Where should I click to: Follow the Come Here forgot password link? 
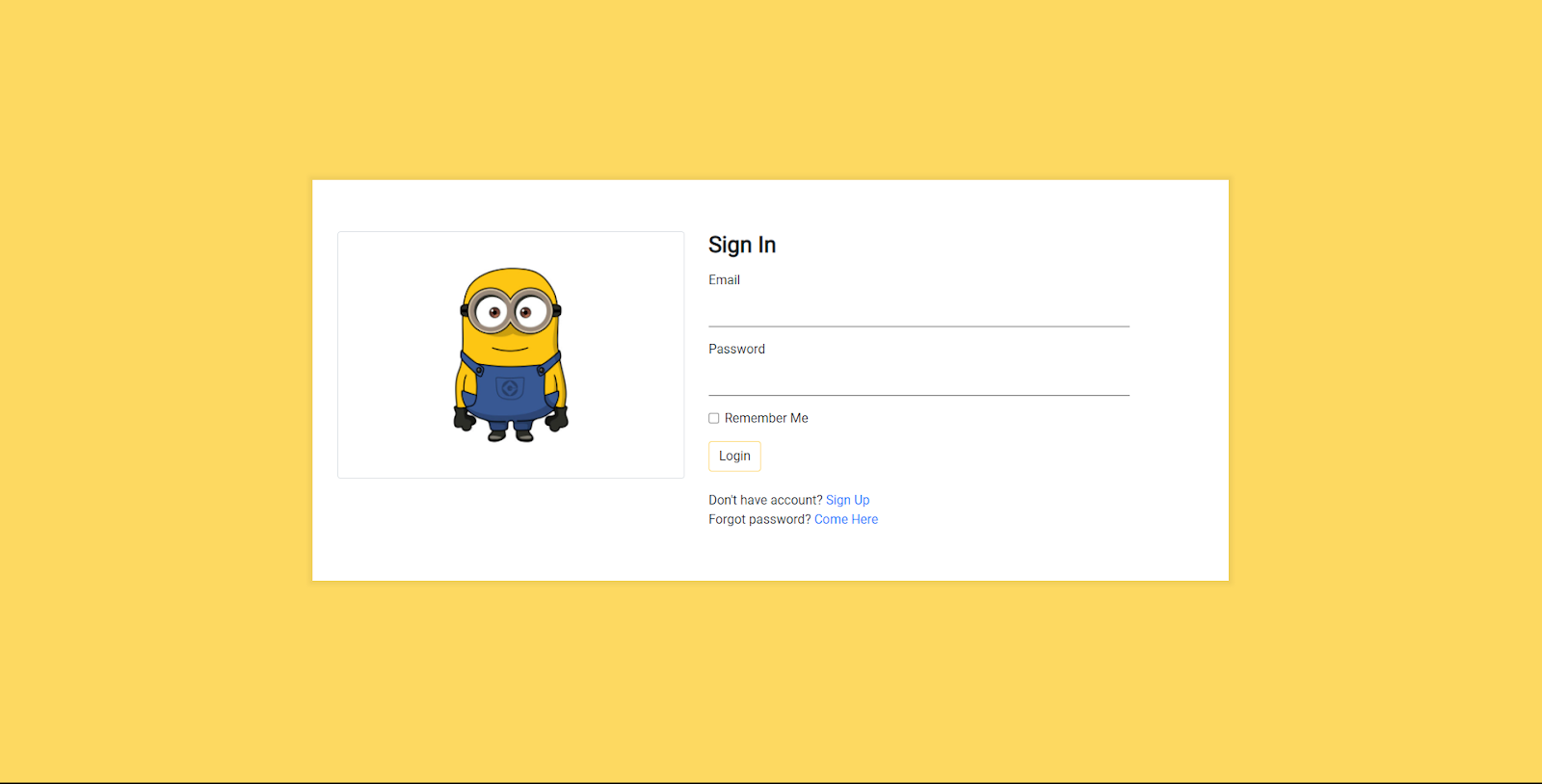tap(846, 519)
